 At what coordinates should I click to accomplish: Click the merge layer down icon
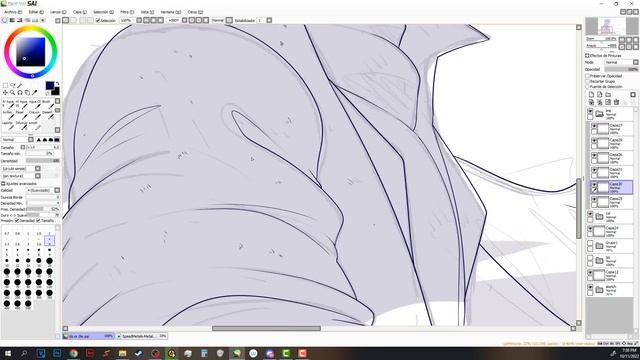point(600,102)
